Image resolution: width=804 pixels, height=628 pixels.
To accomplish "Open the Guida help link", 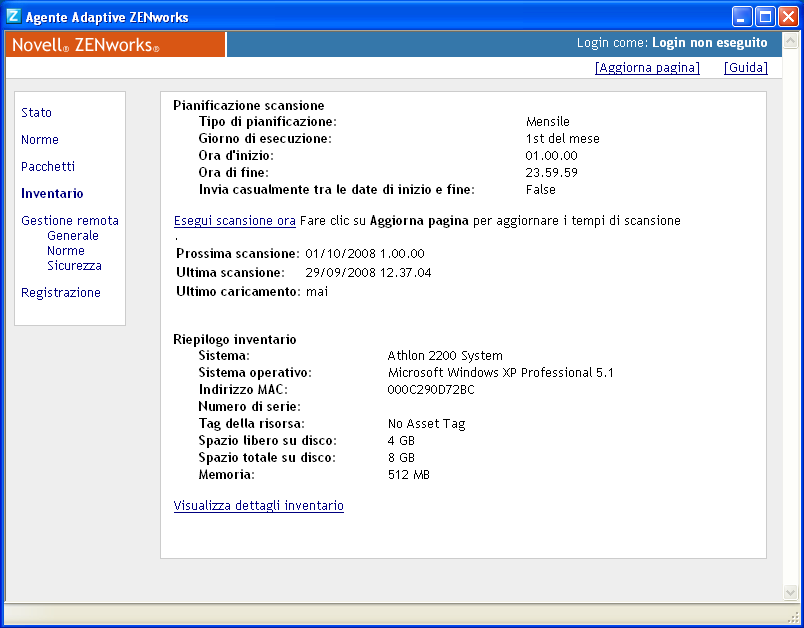I will click(746, 68).
